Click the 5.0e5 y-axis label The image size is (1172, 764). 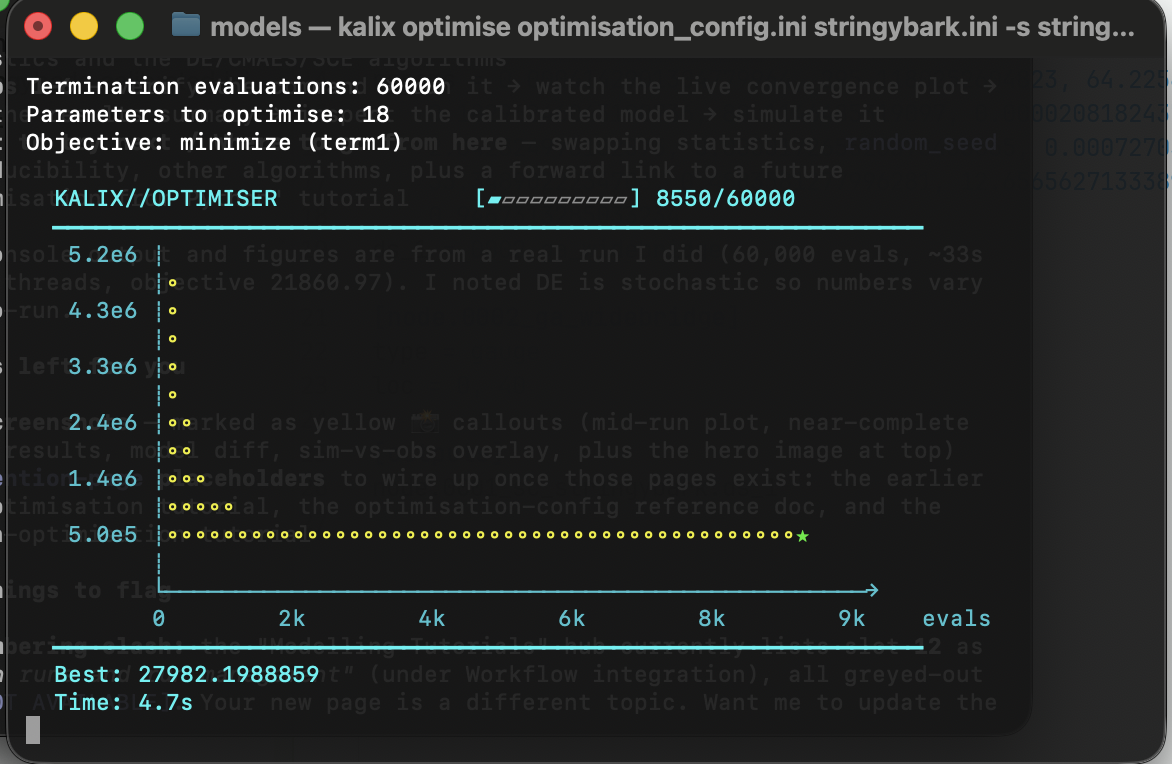(102, 535)
